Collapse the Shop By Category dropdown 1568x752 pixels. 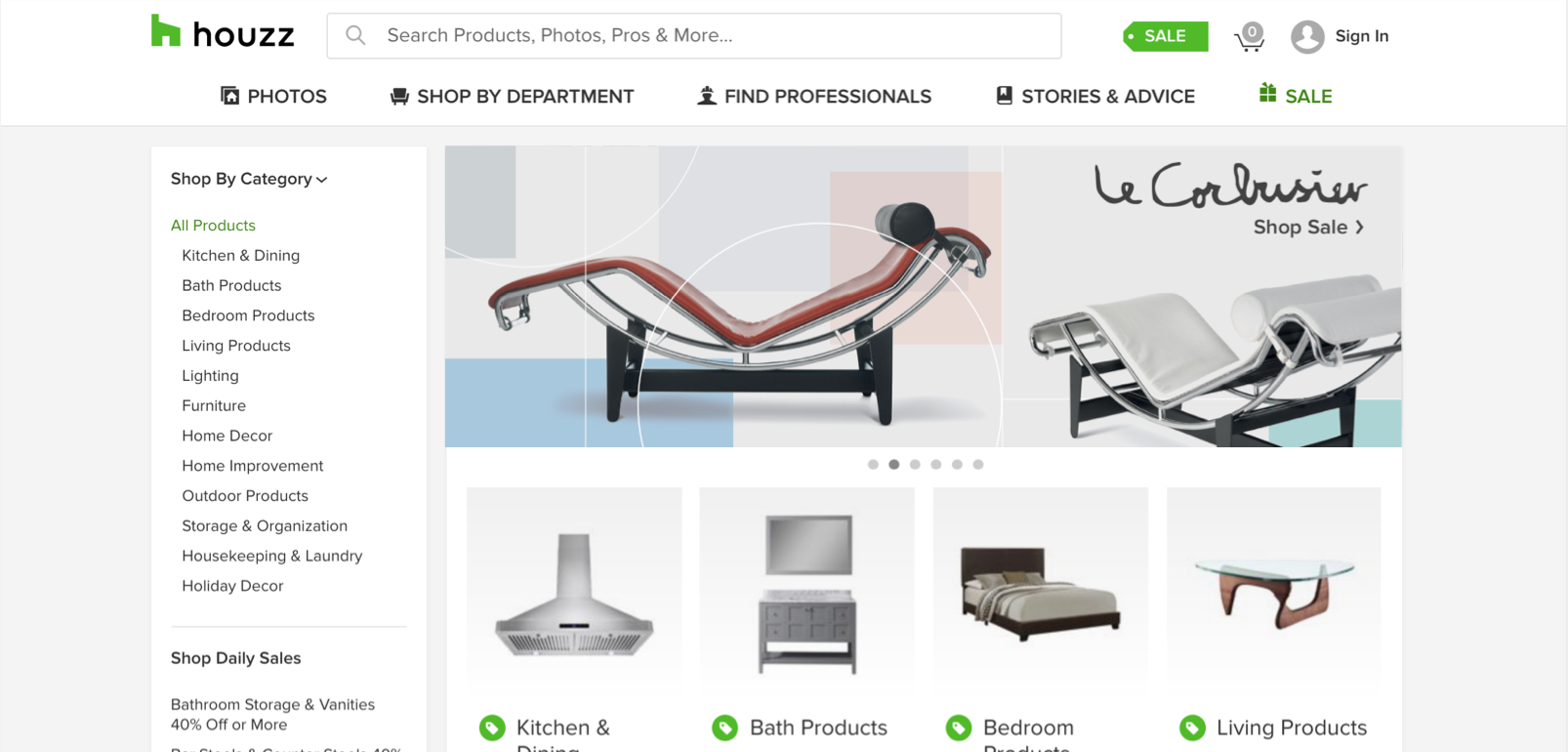(249, 179)
